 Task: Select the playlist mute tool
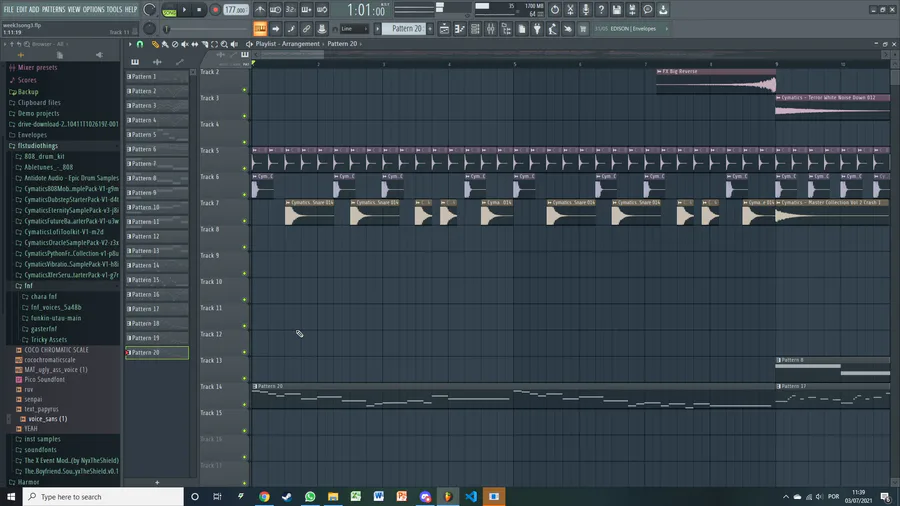185,44
